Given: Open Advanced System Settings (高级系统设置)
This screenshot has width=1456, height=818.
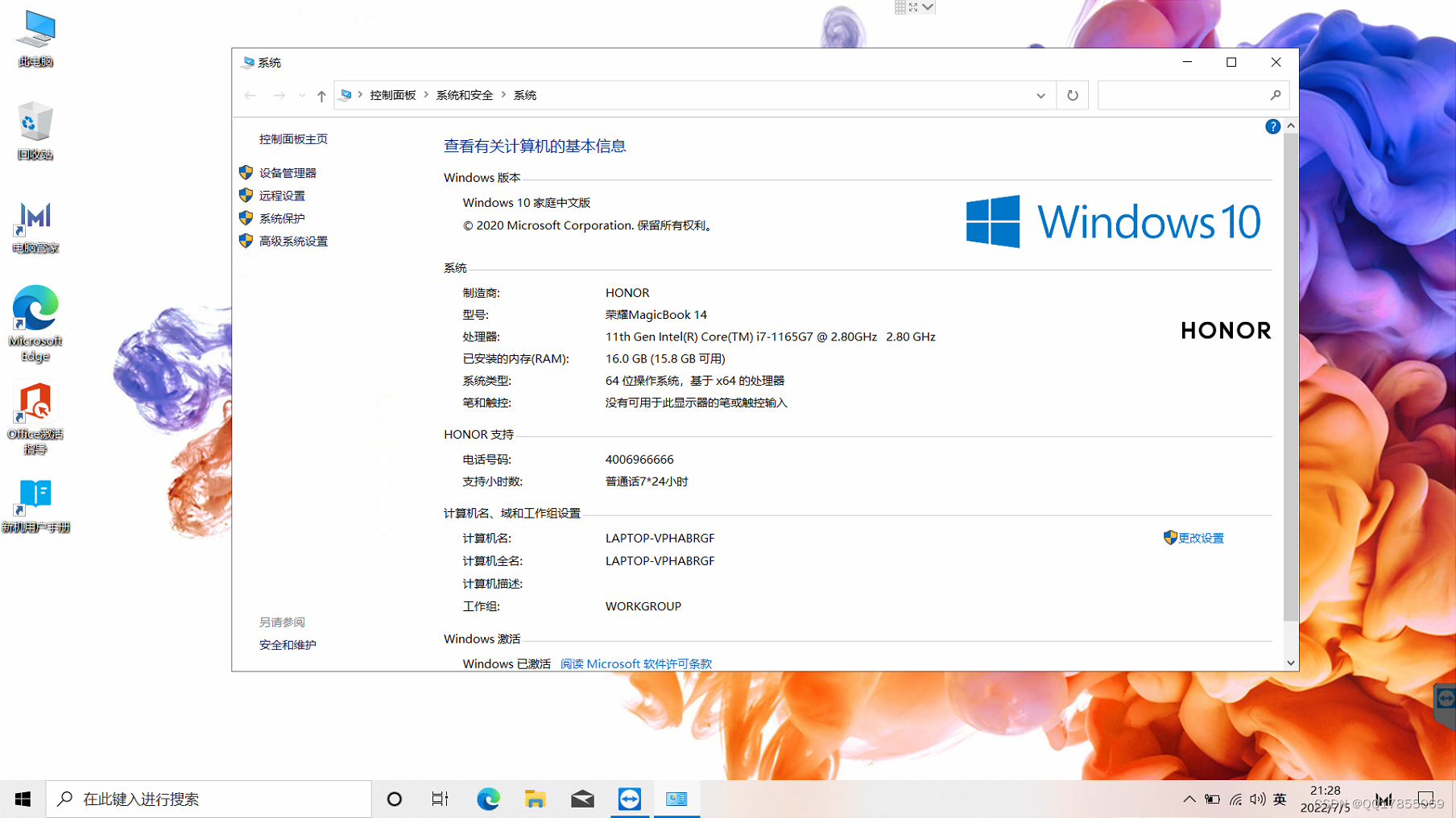Looking at the screenshot, I should pos(293,242).
